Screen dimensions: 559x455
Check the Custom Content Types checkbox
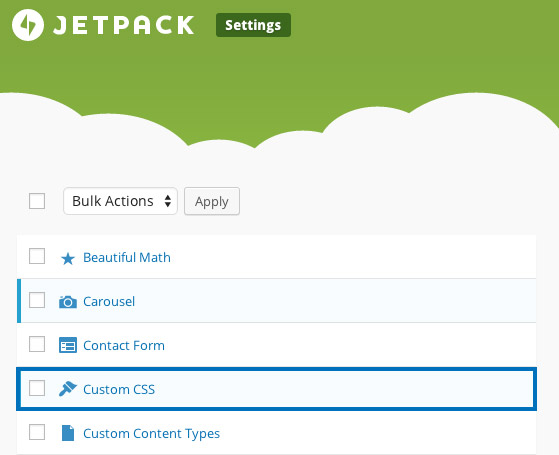tap(37, 432)
